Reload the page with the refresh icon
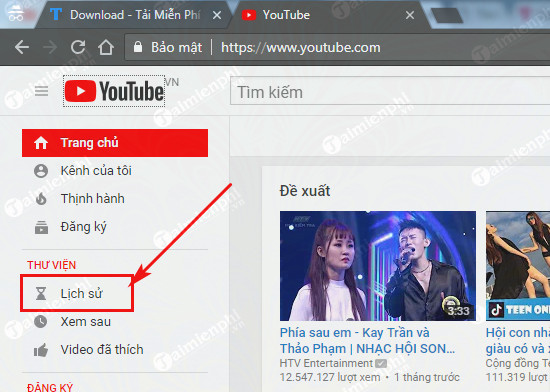 click(x=78, y=47)
